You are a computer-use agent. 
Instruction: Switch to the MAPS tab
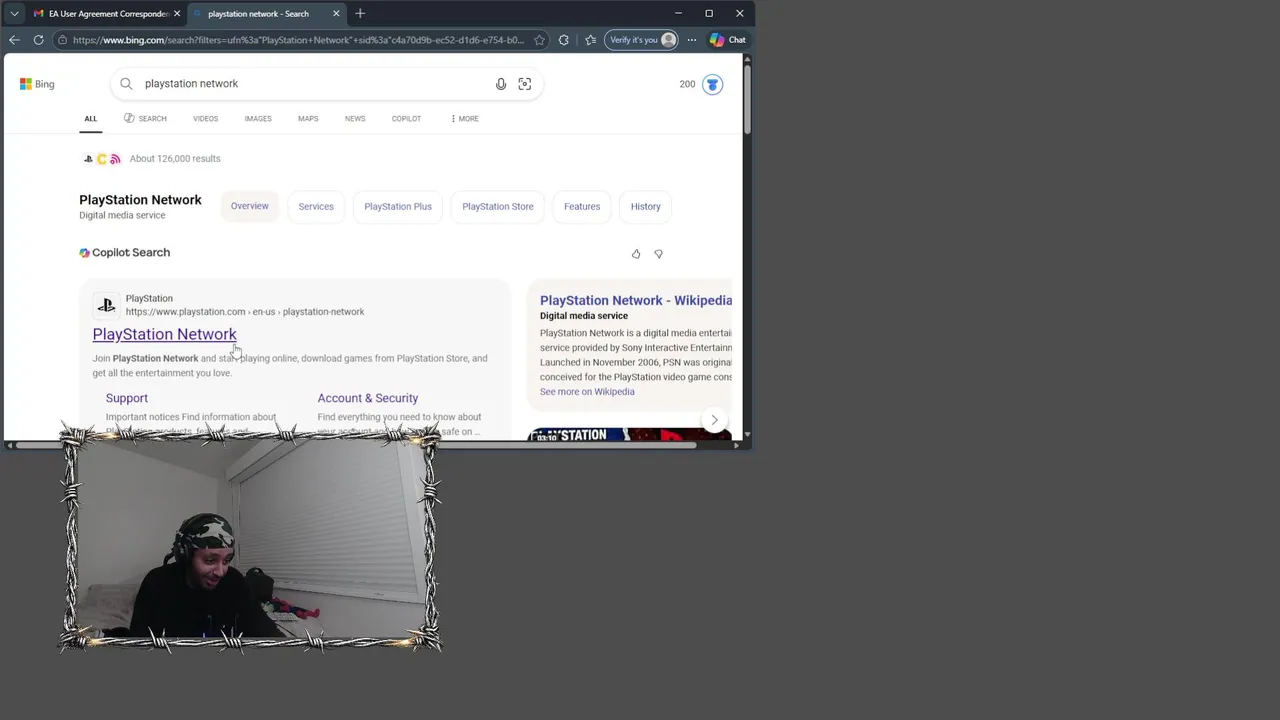(308, 118)
